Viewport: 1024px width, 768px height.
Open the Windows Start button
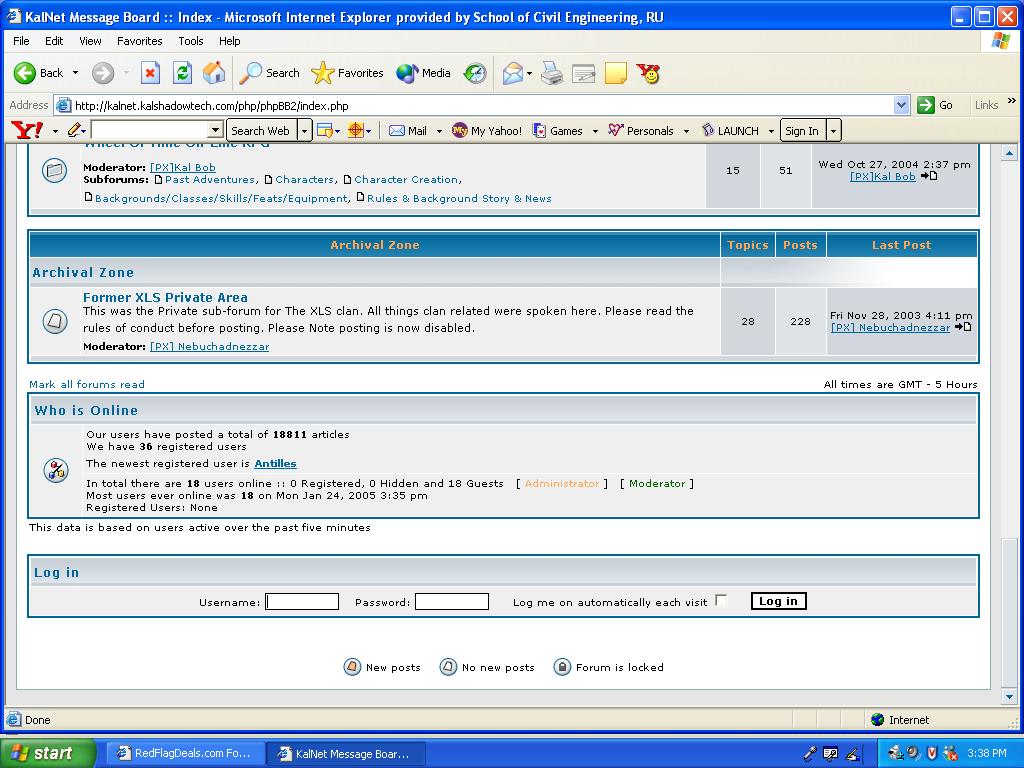click(x=47, y=754)
